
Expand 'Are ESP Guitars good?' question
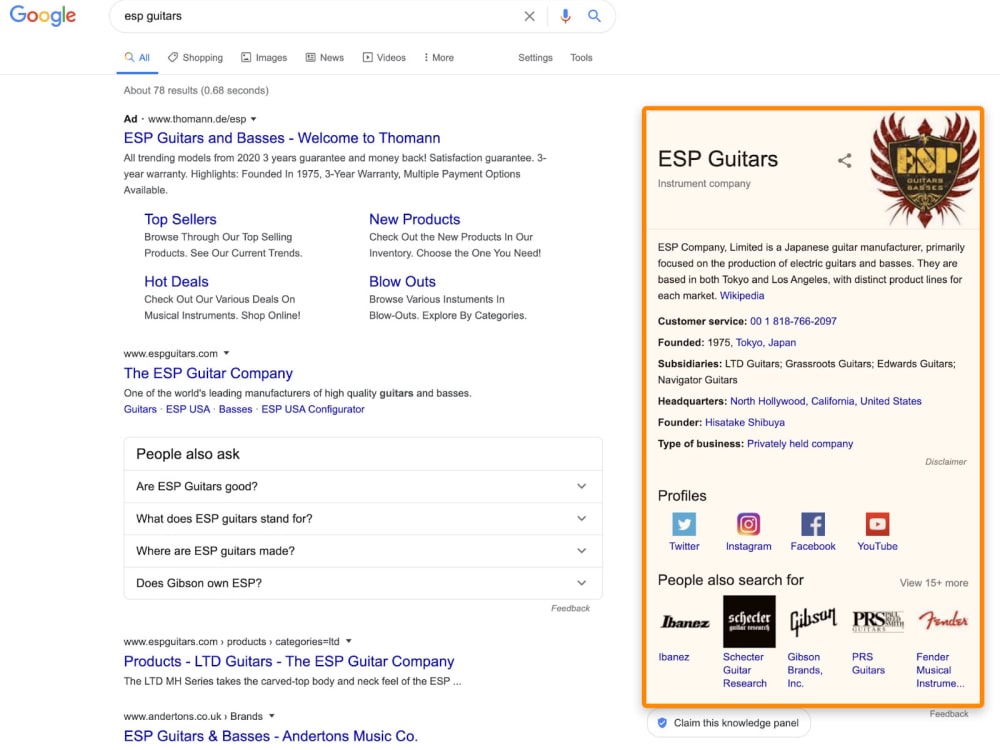(363, 486)
